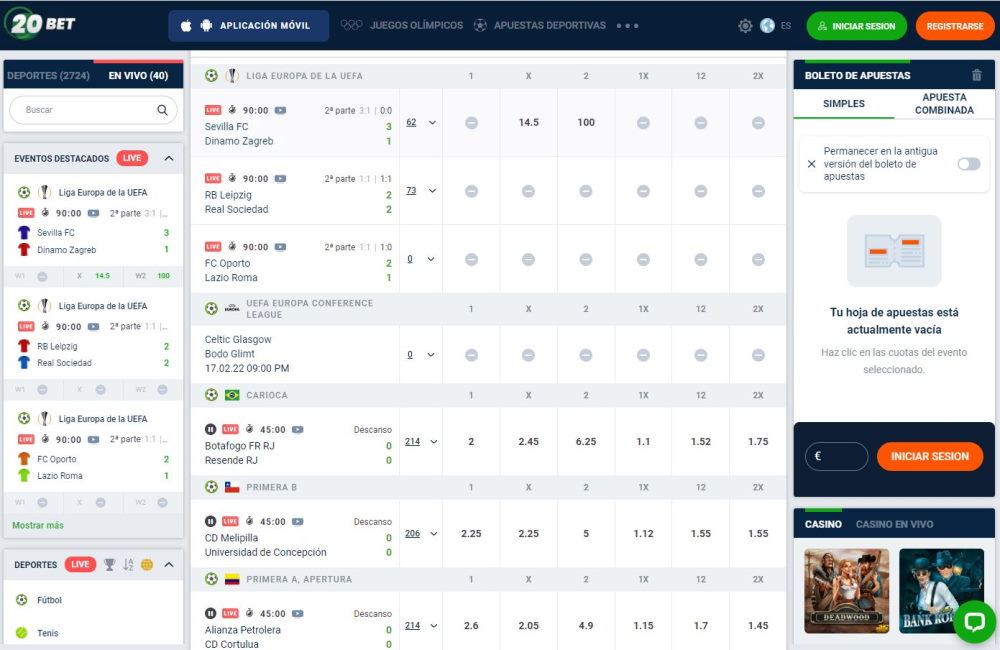Click the search magnifier icon

coord(163,110)
